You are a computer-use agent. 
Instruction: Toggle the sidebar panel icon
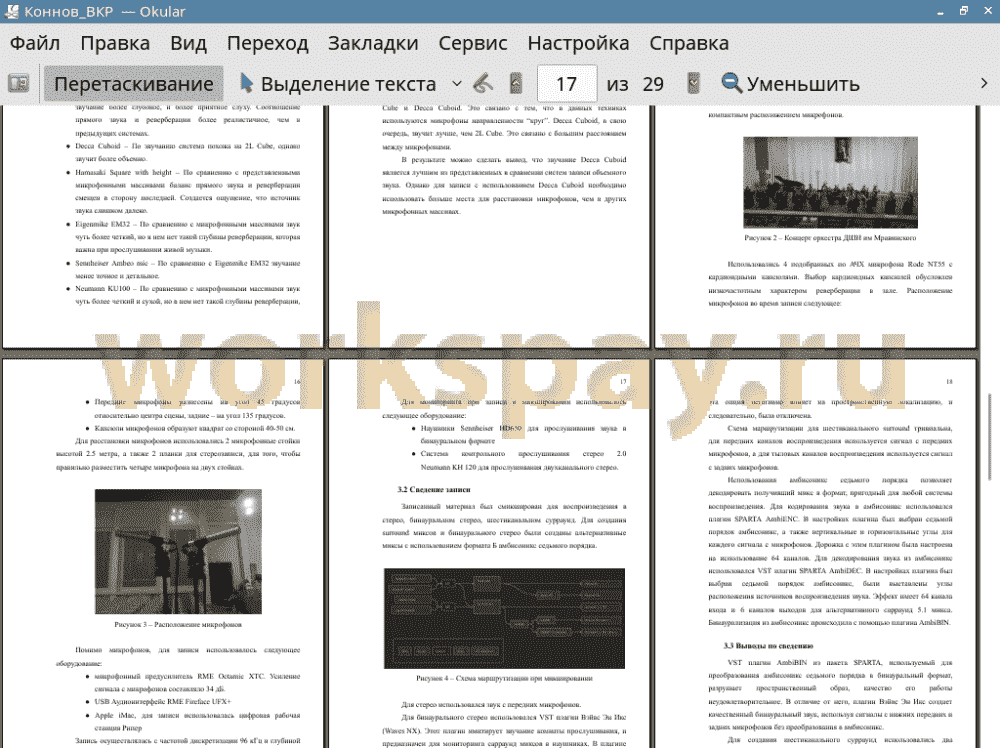pos(18,84)
